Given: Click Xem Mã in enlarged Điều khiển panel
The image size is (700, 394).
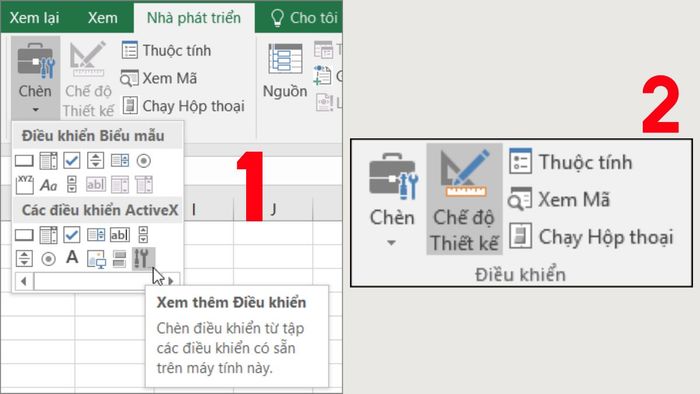Looking at the screenshot, I should coord(559,199).
